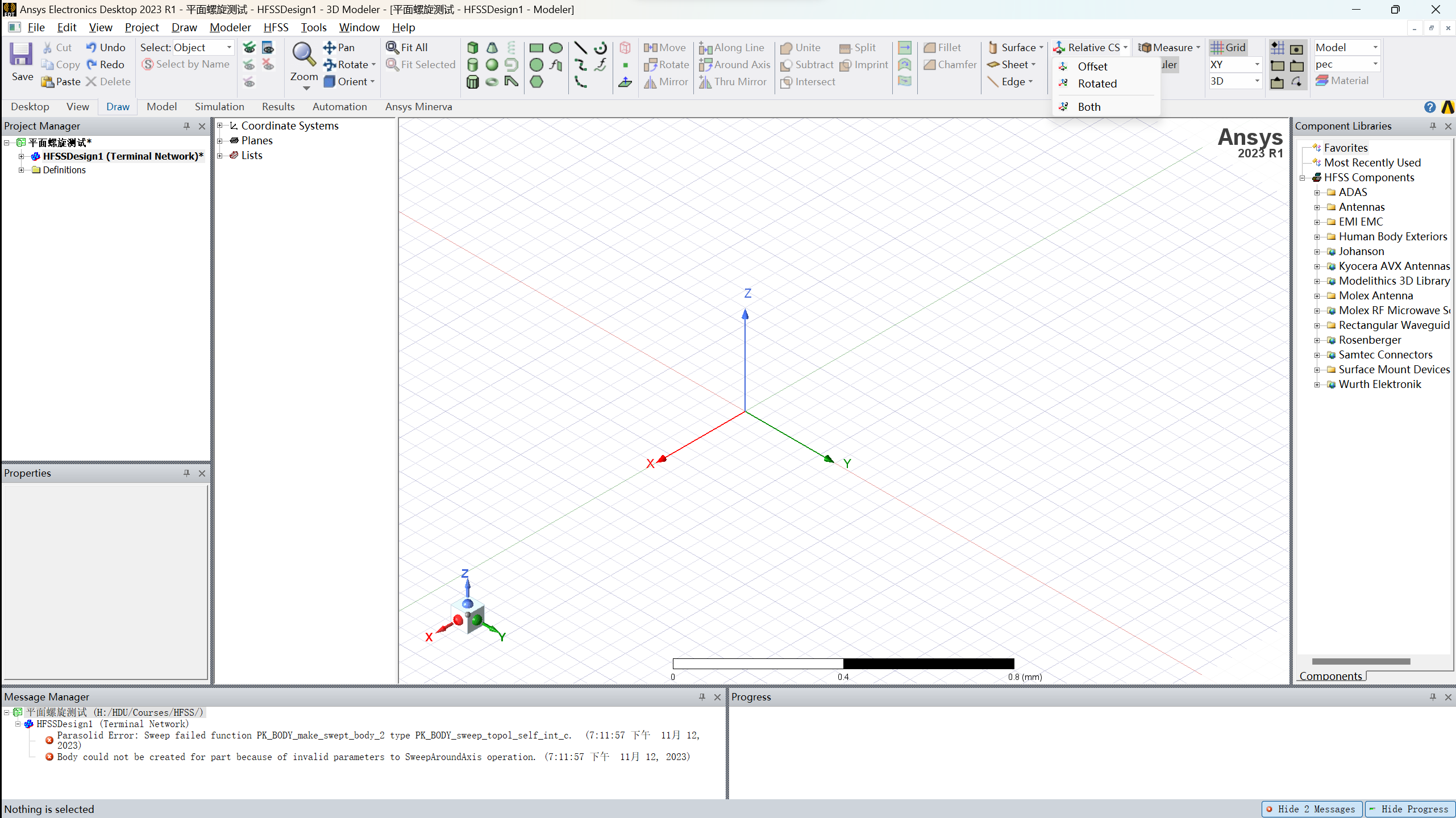The height and width of the screenshot is (818, 1456).
Task: Select the Draw Circle tool
Action: (536, 65)
